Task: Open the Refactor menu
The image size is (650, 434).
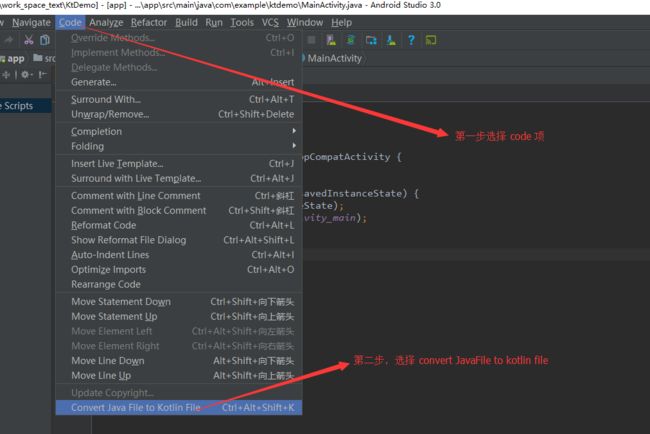Action: tap(149, 22)
